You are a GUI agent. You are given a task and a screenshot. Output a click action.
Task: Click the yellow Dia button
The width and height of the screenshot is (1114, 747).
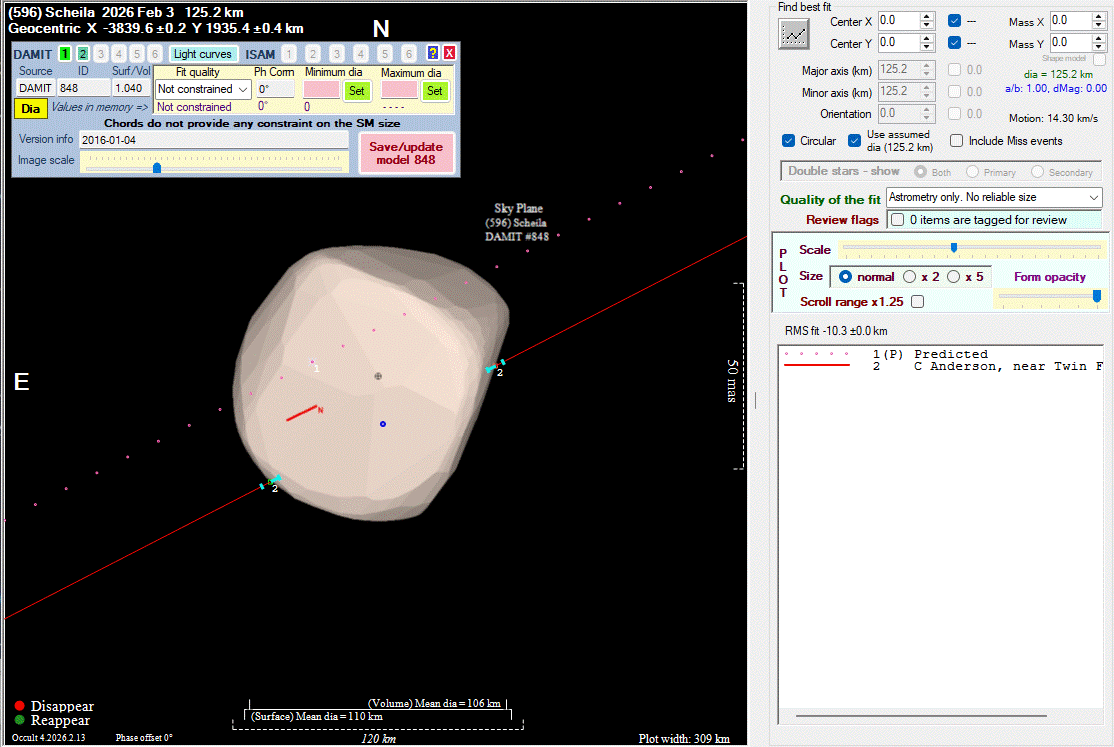point(31,108)
